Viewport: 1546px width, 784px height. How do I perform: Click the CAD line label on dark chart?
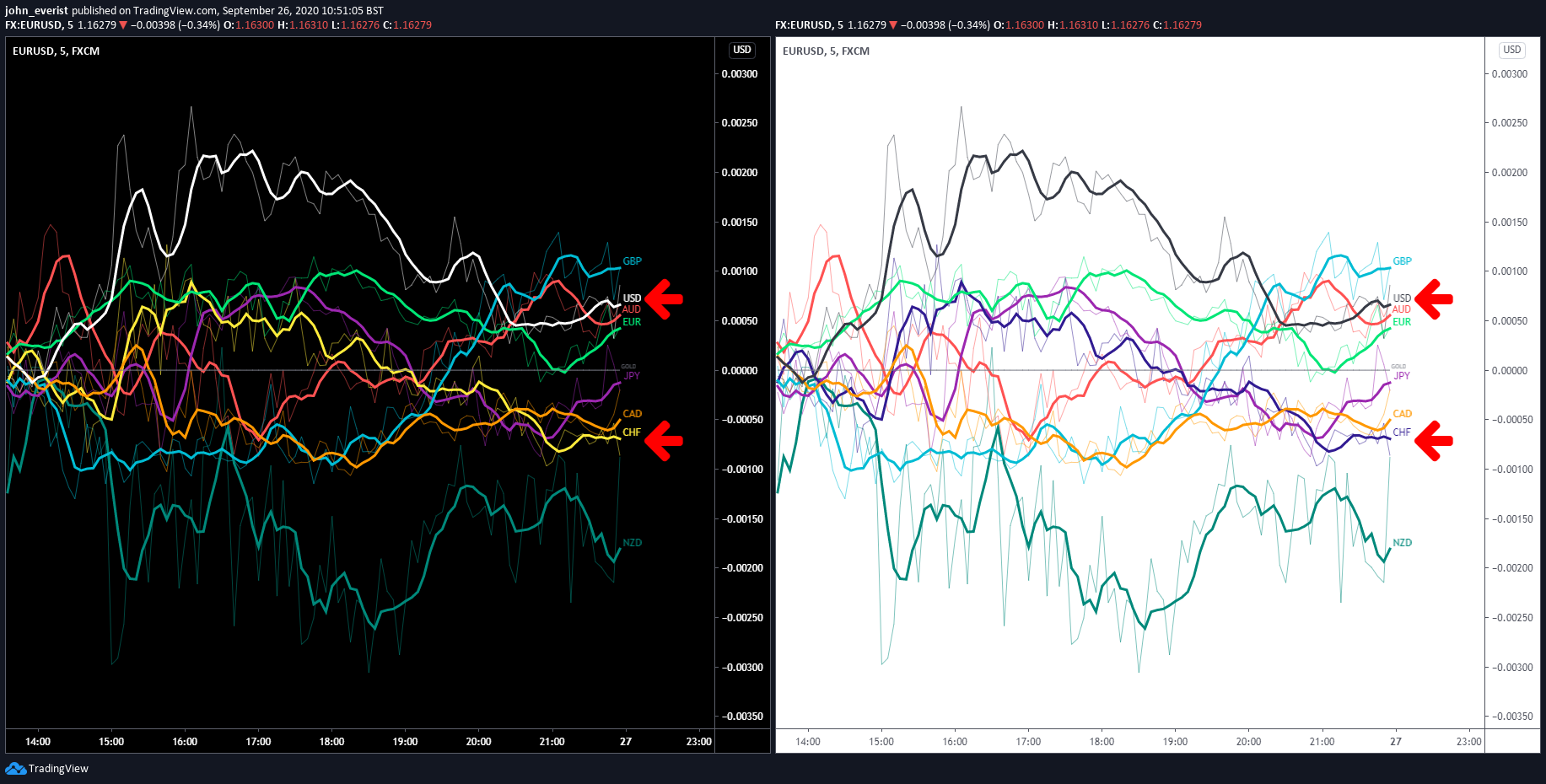coord(632,414)
